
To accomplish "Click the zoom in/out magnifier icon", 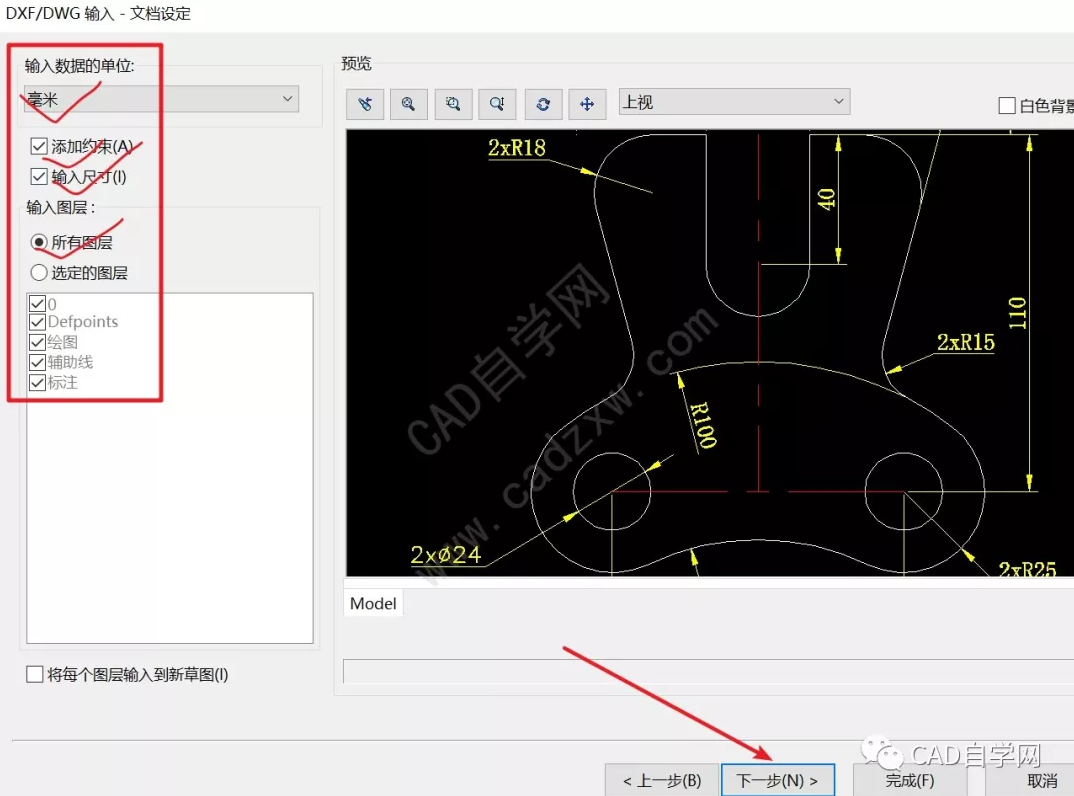I will tap(497, 104).
